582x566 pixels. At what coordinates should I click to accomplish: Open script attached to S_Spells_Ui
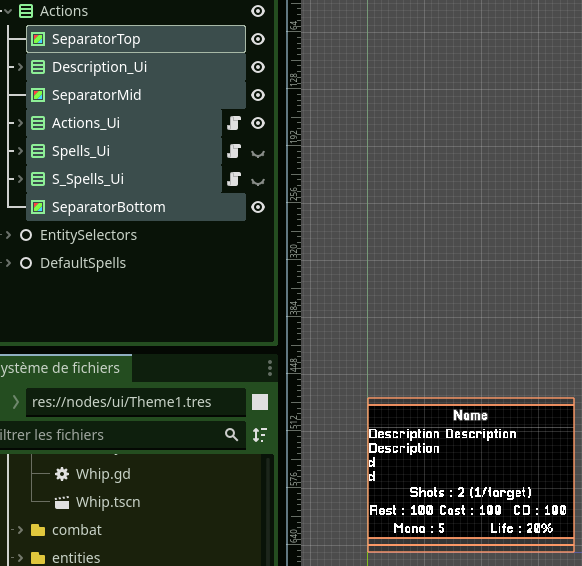(234, 179)
